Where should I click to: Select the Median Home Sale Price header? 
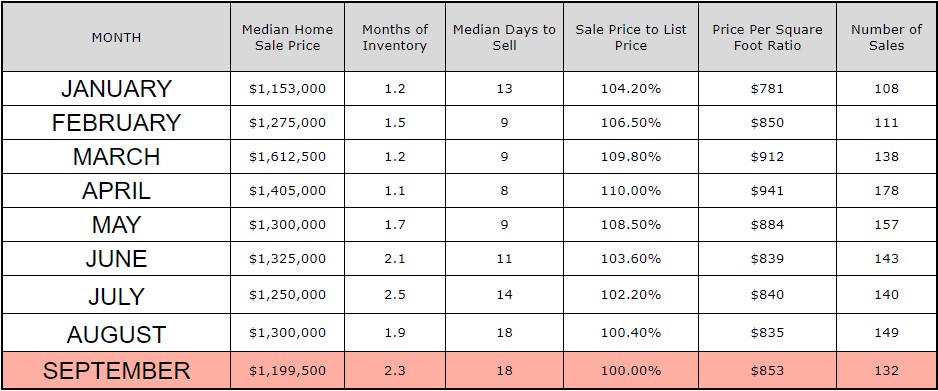point(287,37)
